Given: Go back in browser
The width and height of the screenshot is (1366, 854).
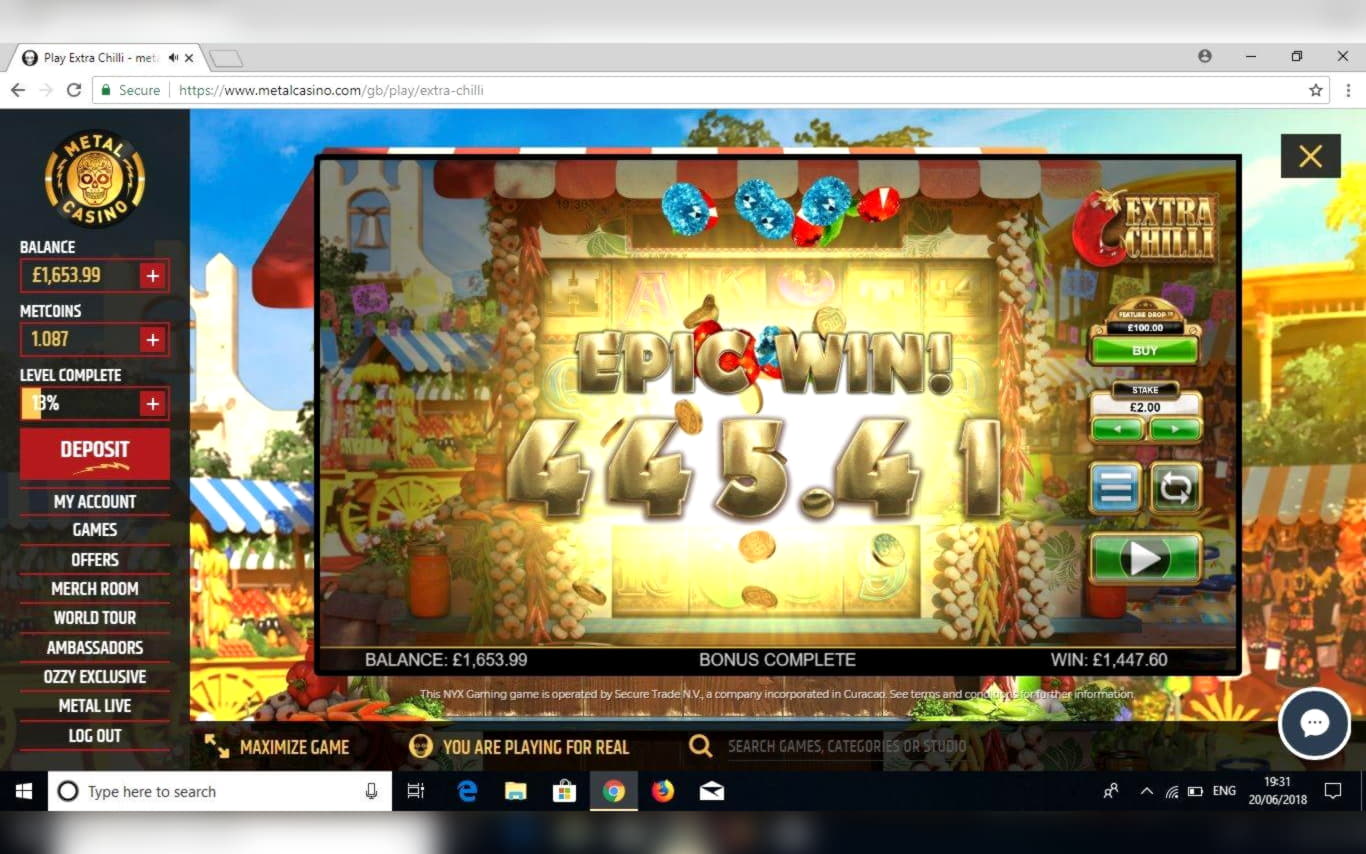Looking at the screenshot, I should coord(18,90).
